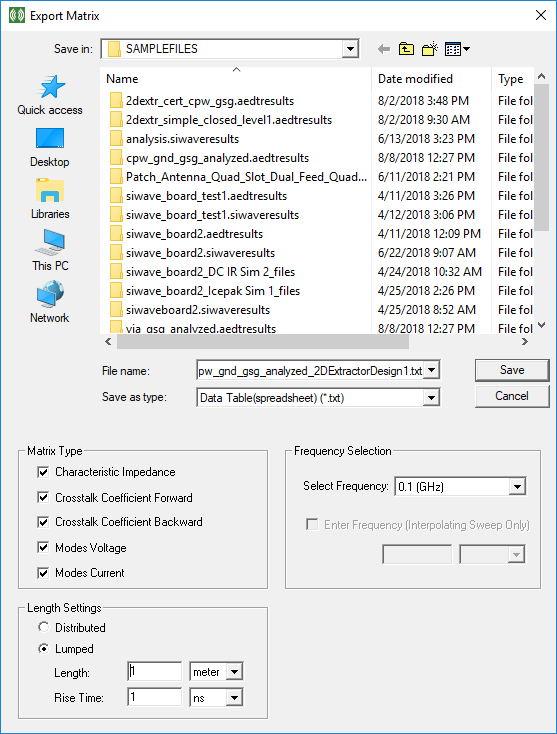The height and width of the screenshot is (734, 557).
Task: Click folder icon in Save in box
Action: tap(114, 49)
